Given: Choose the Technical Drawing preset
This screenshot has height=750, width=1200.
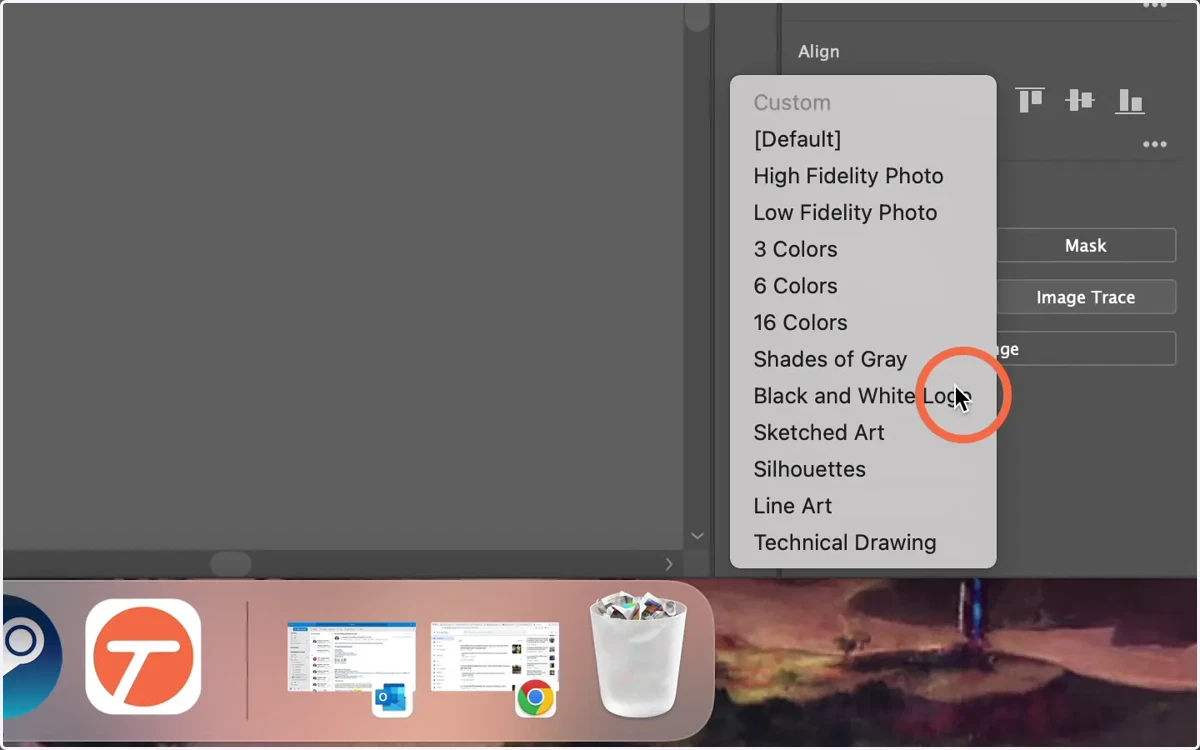Looking at the screenshot, I should point(863,543).
